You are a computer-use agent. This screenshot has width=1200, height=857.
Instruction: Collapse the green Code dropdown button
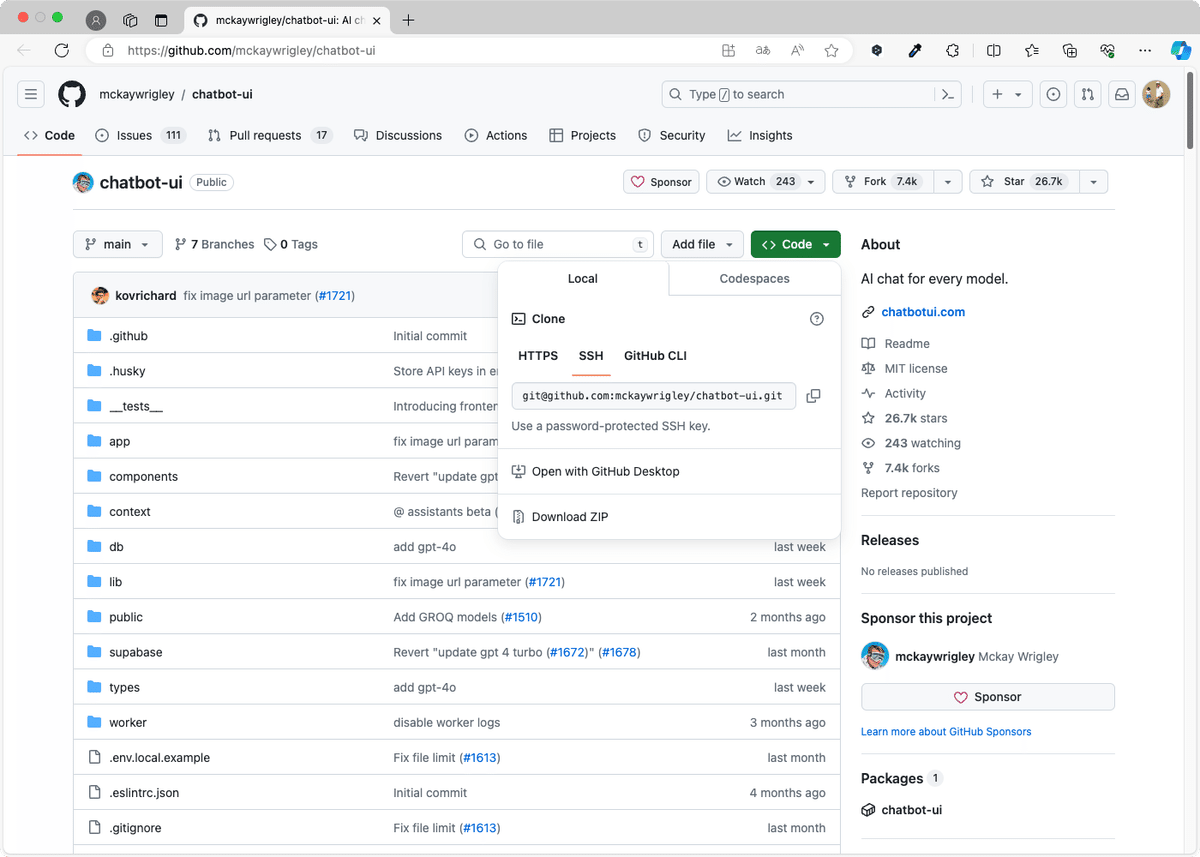[796, 244]
